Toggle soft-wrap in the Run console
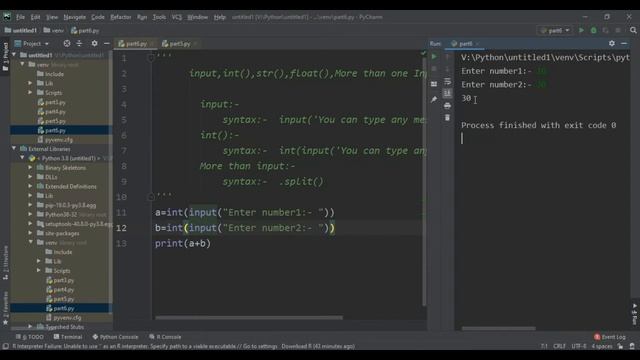This screenshot has height=360, width=640. 447,81
